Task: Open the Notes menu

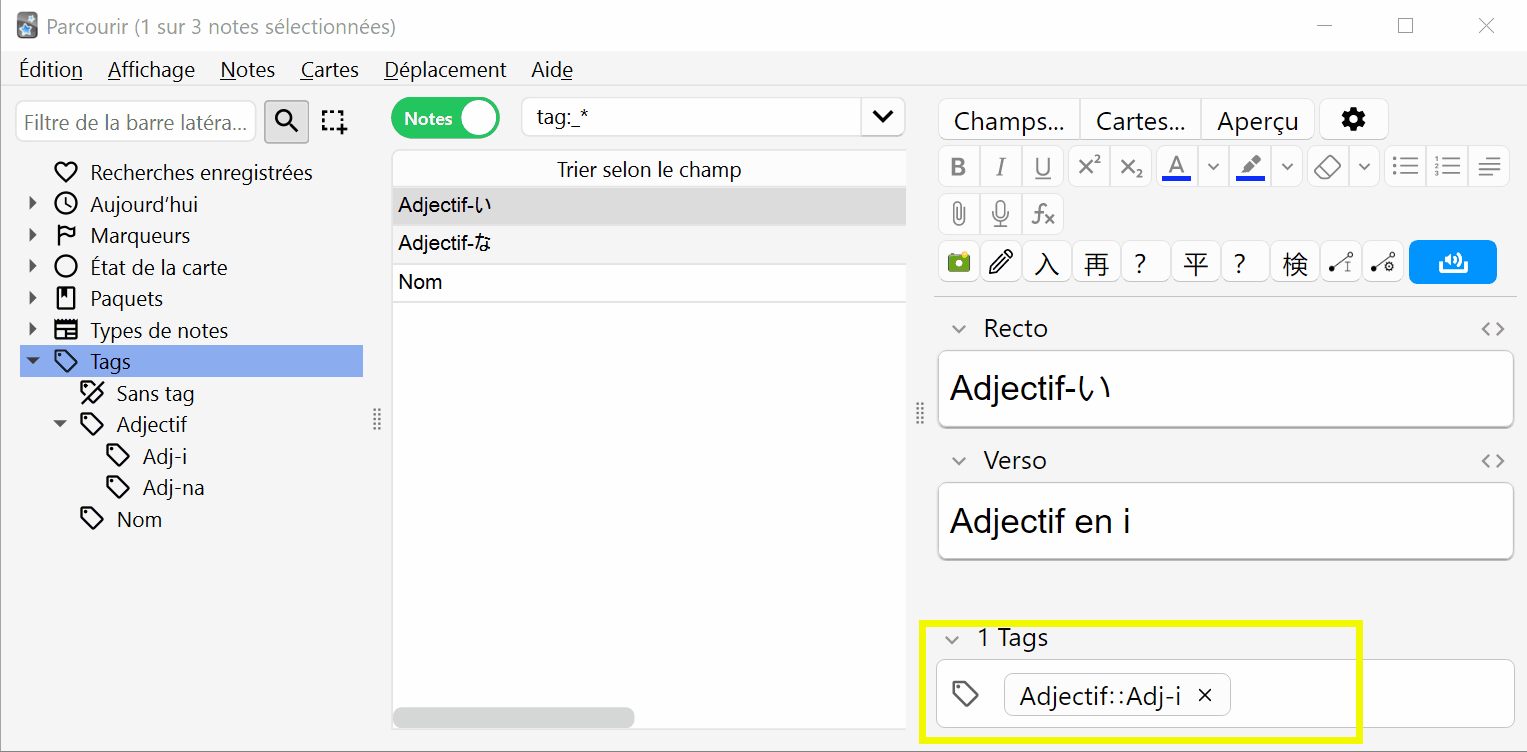Action: (x=248, y=70)
